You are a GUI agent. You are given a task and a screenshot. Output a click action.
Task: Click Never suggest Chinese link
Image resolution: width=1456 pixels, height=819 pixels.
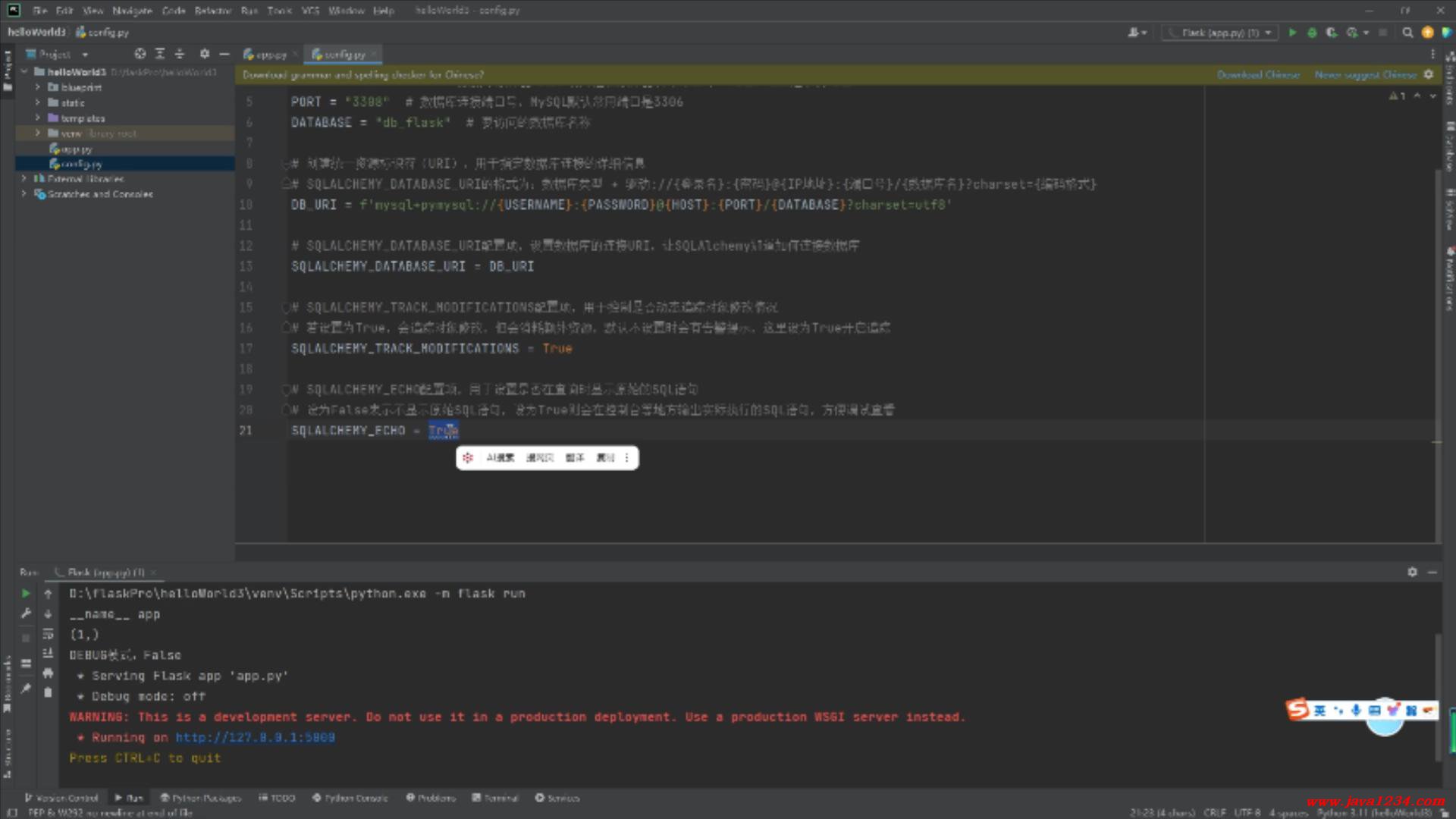(1365, 74)
